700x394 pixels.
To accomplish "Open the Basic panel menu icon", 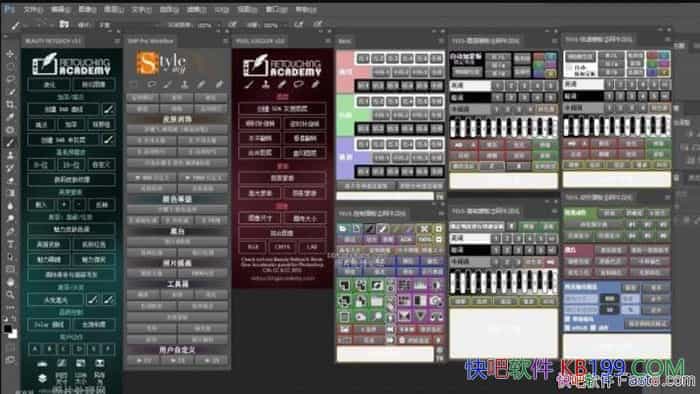I will pos(441,41).
